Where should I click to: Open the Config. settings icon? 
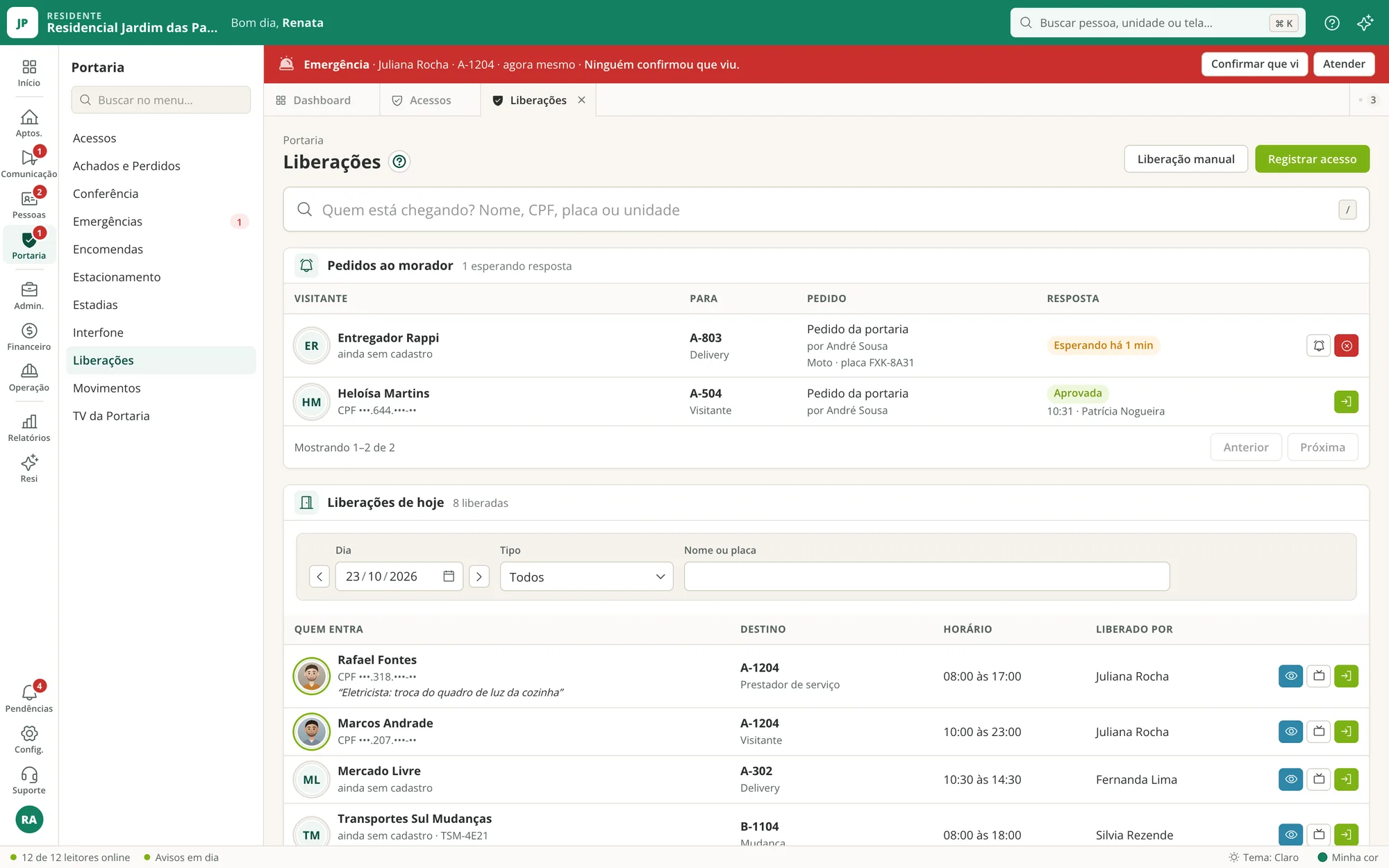[x=28, y=740]
